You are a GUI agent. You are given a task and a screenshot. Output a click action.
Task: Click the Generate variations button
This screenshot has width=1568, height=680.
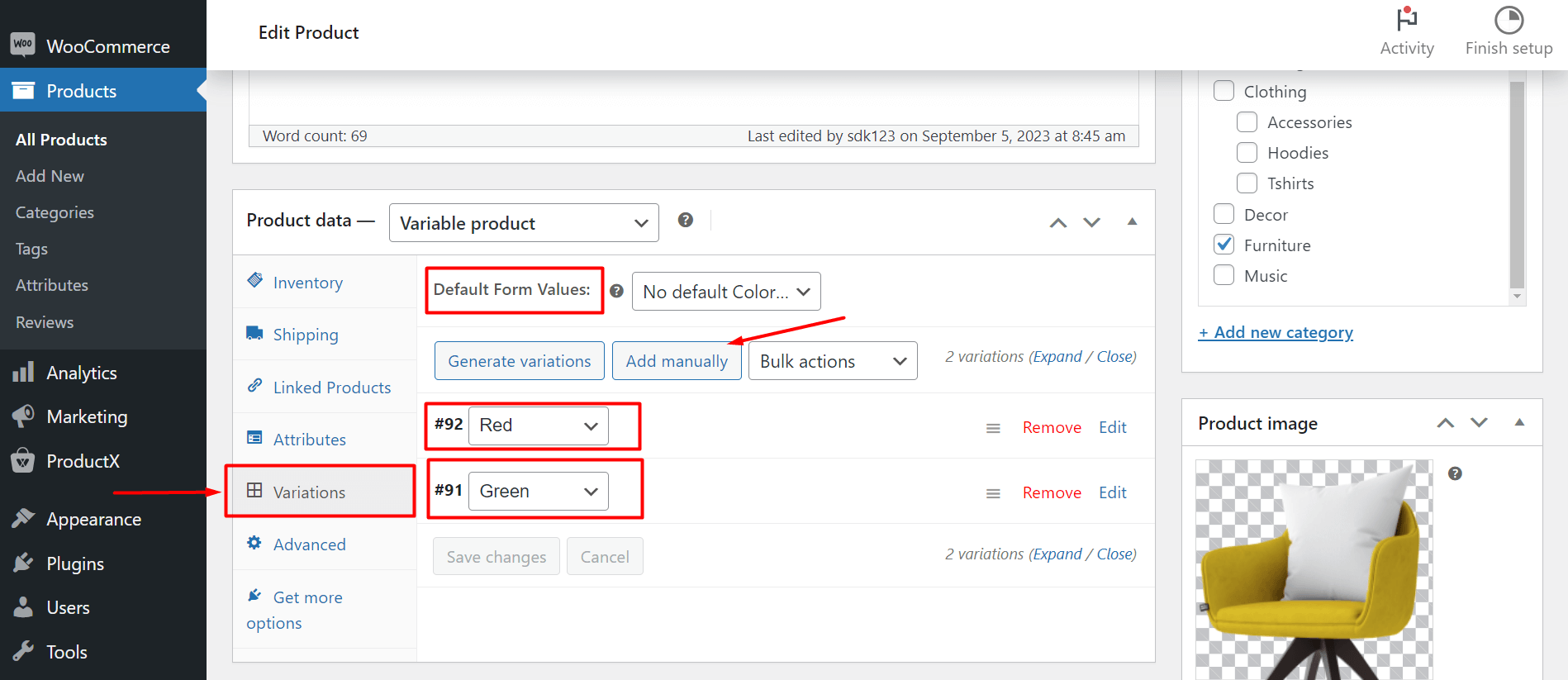[x=519, y=361]
